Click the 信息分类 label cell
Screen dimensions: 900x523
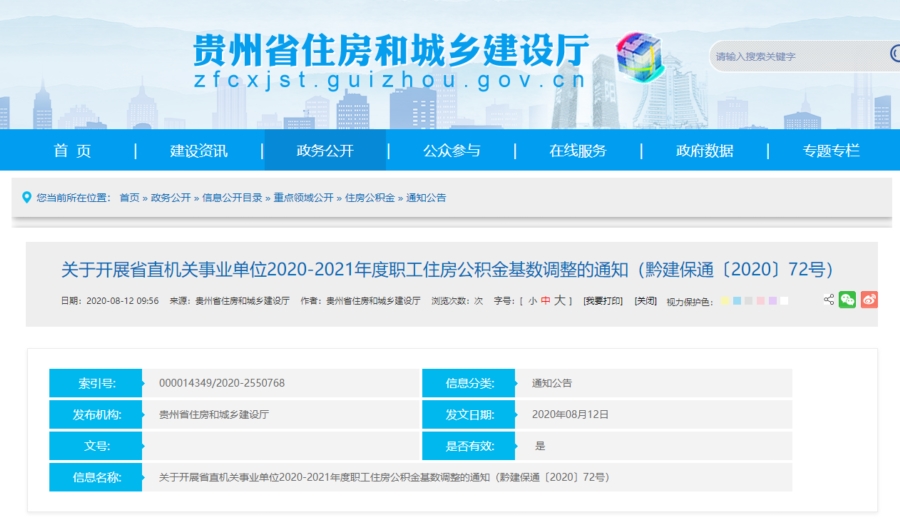point(468,383)
